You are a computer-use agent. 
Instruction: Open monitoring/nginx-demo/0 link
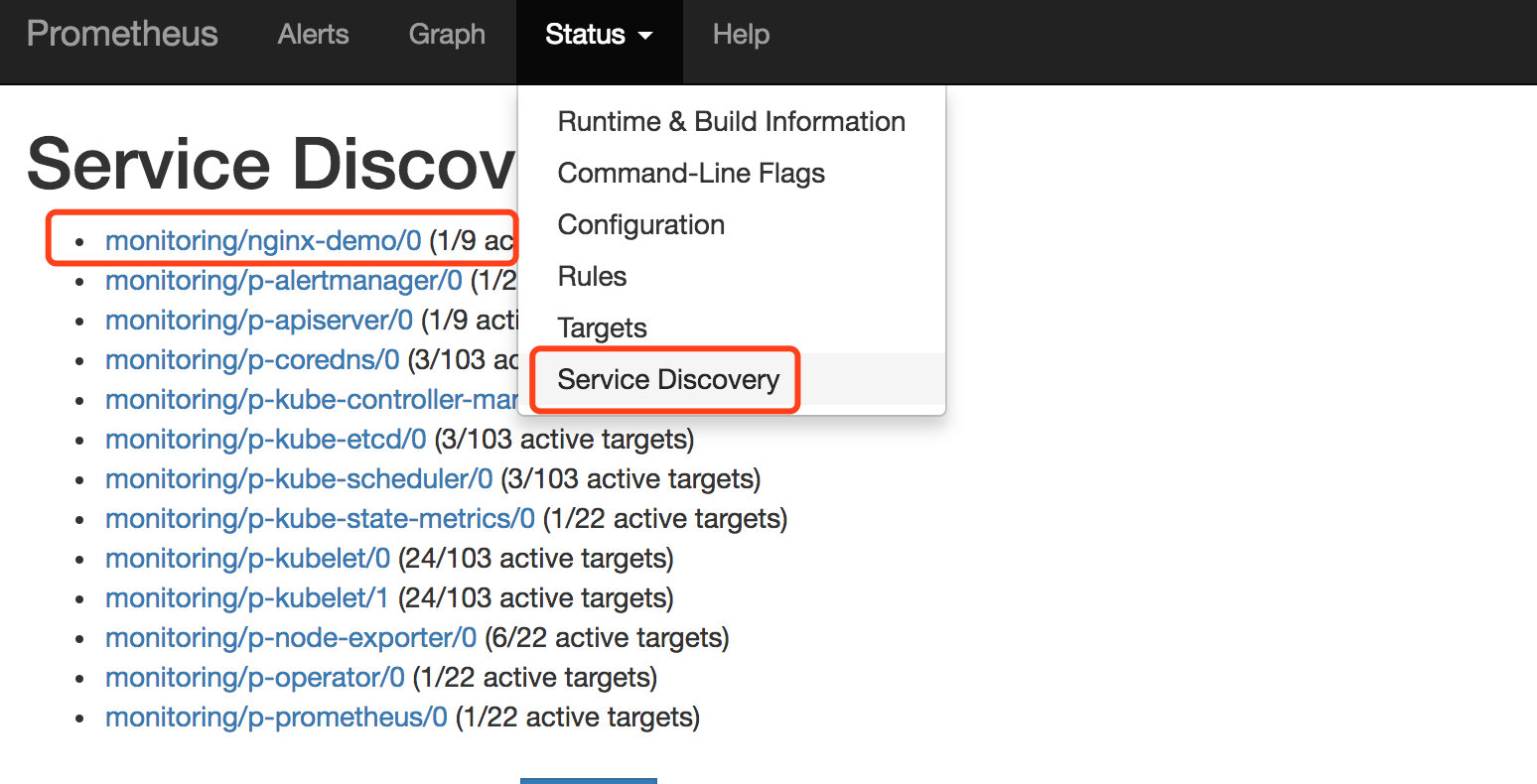[x=263, y=241]
